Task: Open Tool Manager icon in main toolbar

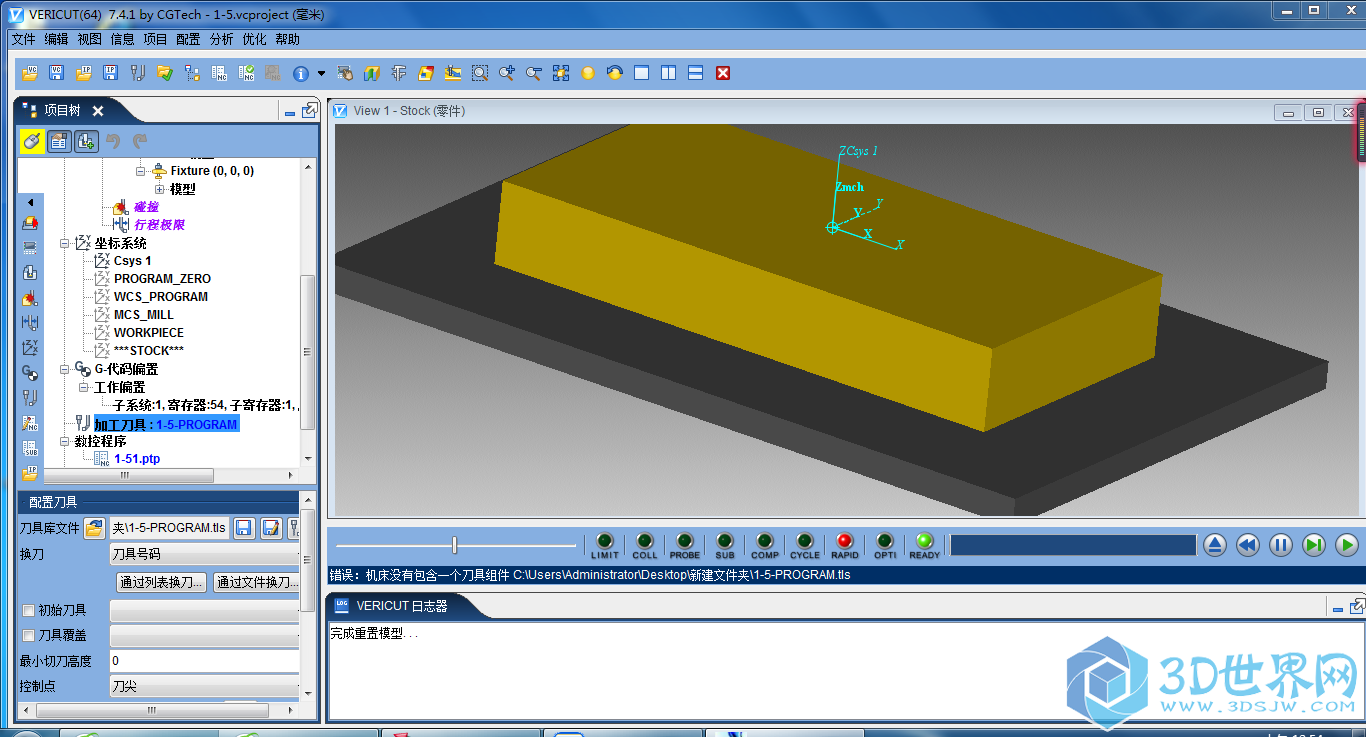Action: click(x=138, y=73)
